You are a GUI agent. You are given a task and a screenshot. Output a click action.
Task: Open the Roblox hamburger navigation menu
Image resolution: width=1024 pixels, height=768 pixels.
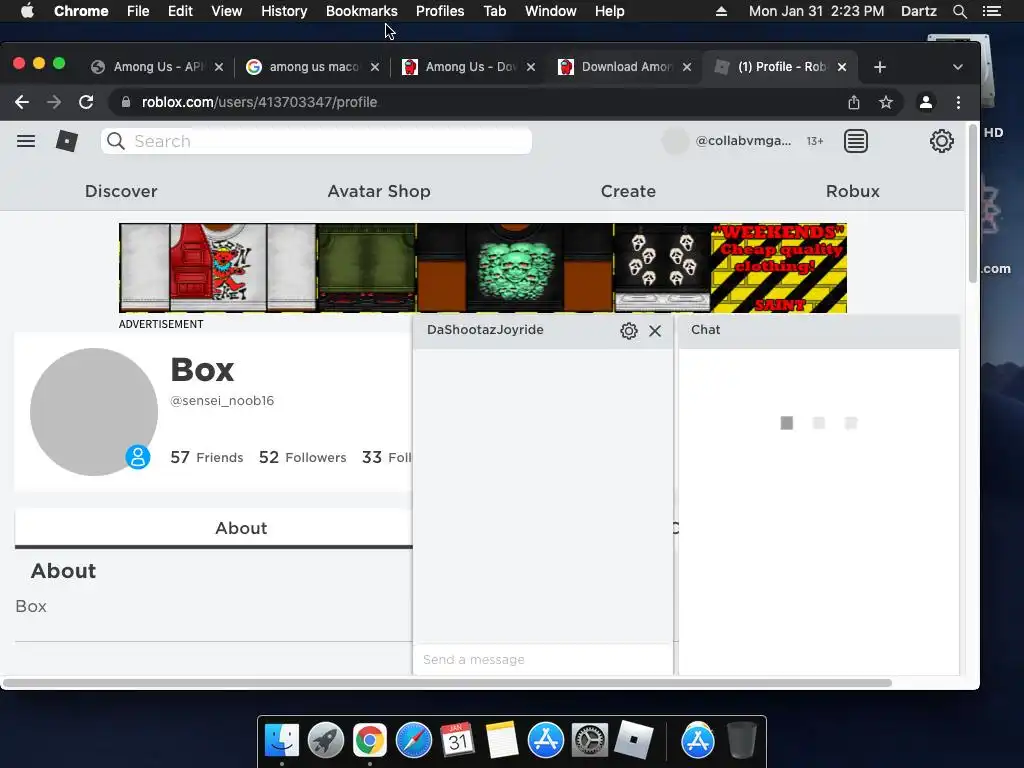(x=26, y=141)
